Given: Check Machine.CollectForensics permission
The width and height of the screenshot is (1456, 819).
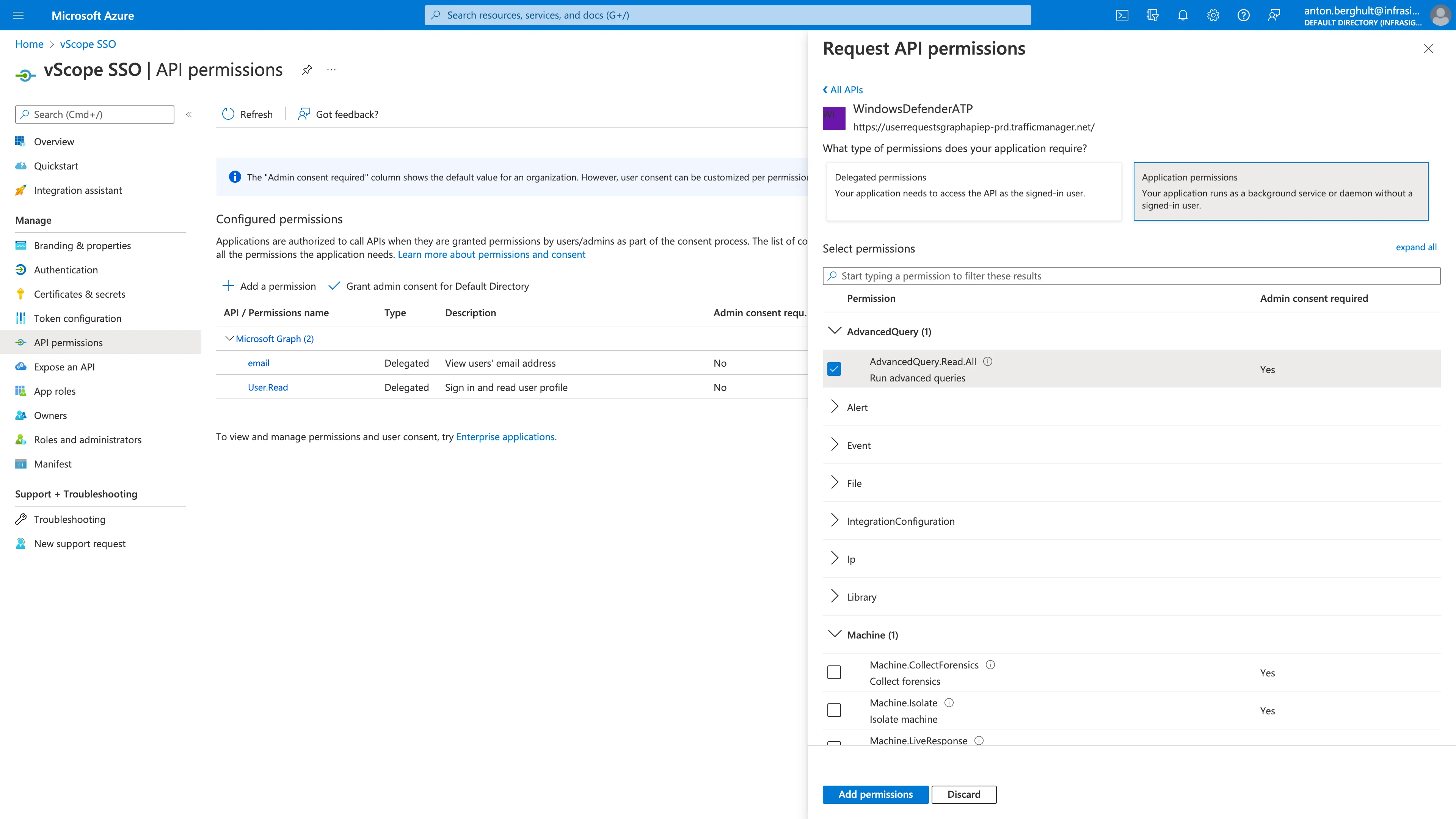Looking at the screenshot, I should (834, 673).
